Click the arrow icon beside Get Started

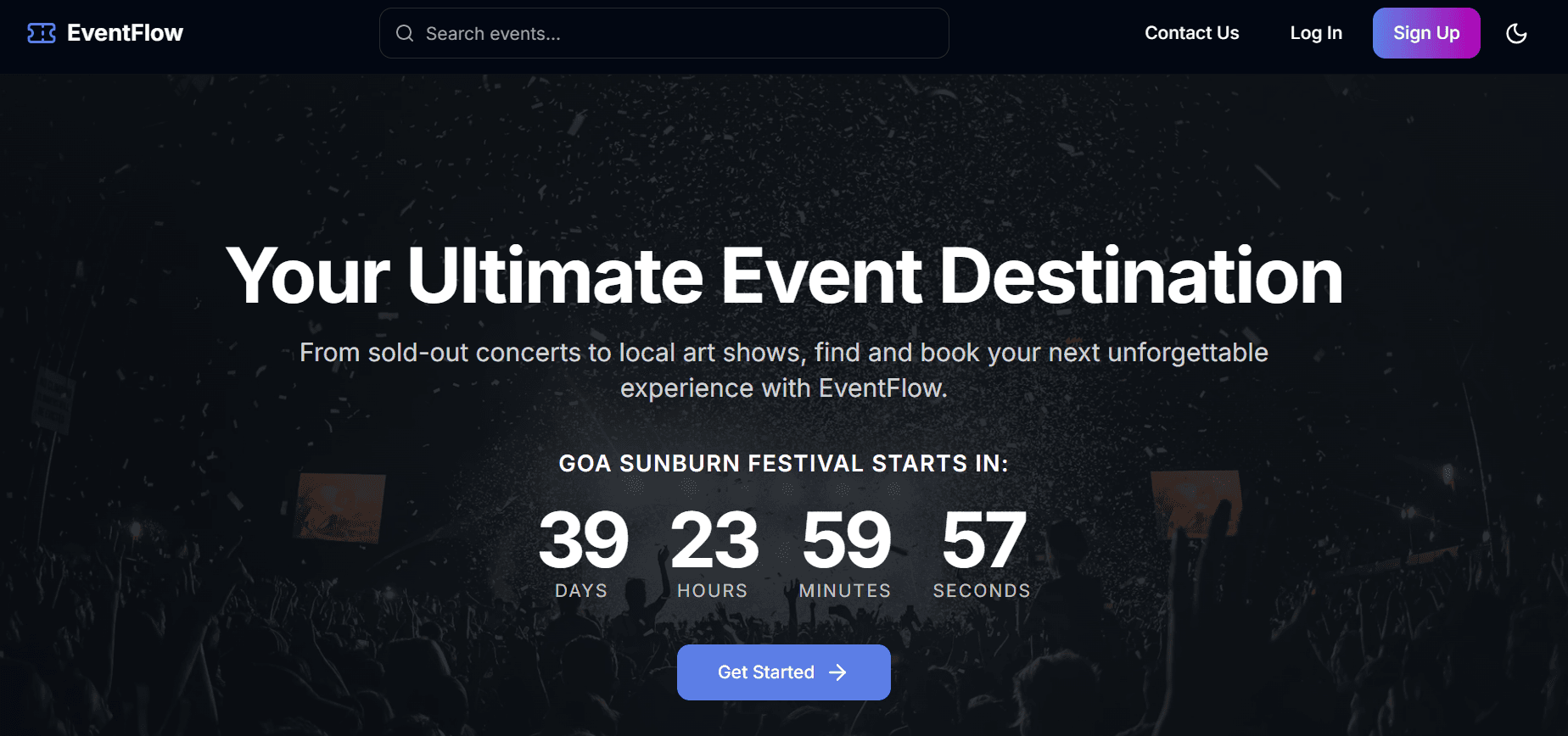coord(838,672)
